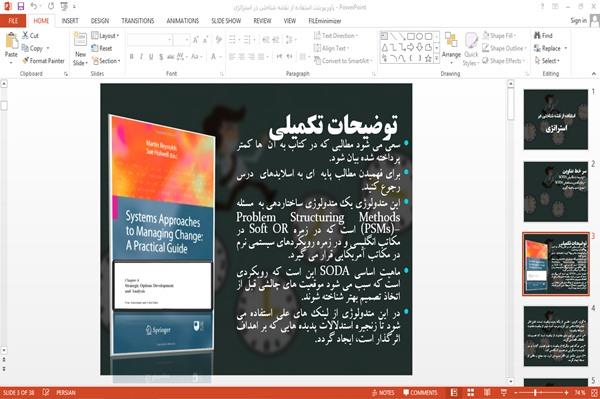This screenshot has height=399, width=600.
Task: Clear all formatting icon
Action: pos(218,40)
